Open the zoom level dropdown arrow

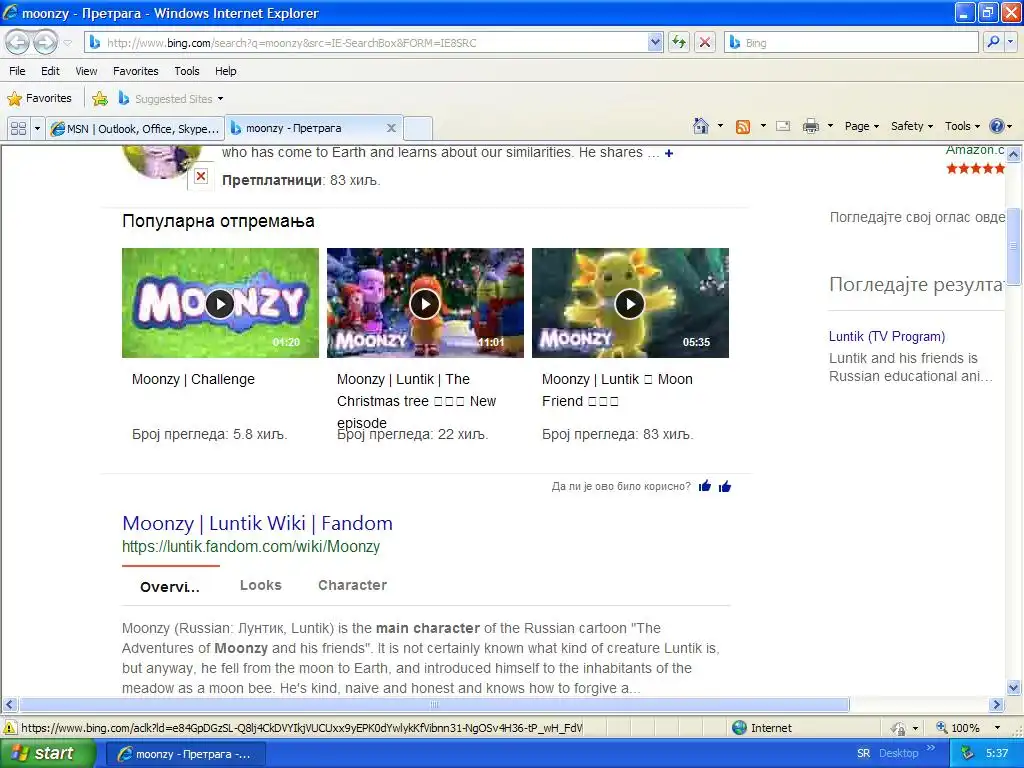(997, 728)
